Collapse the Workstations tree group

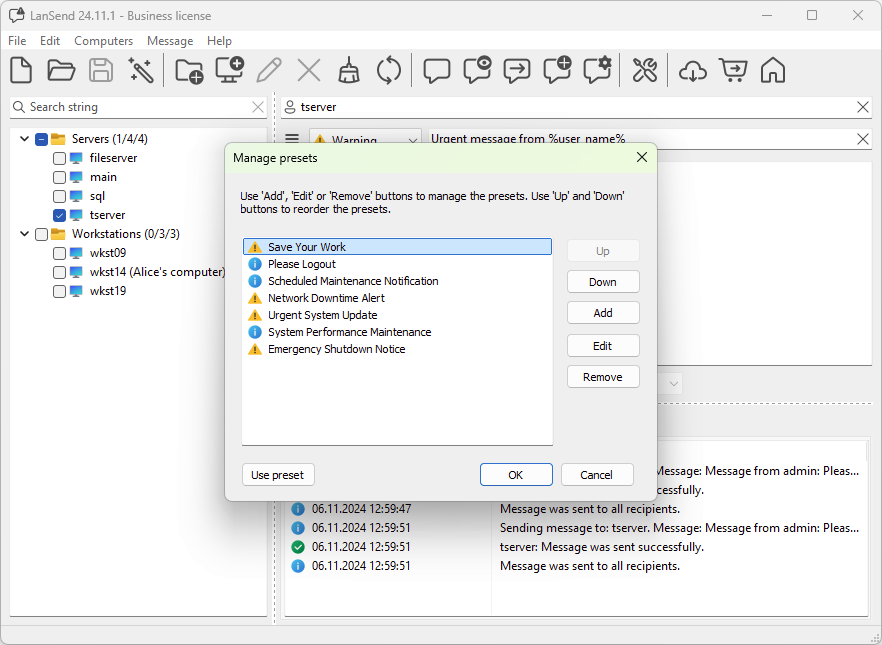(24, 234)
